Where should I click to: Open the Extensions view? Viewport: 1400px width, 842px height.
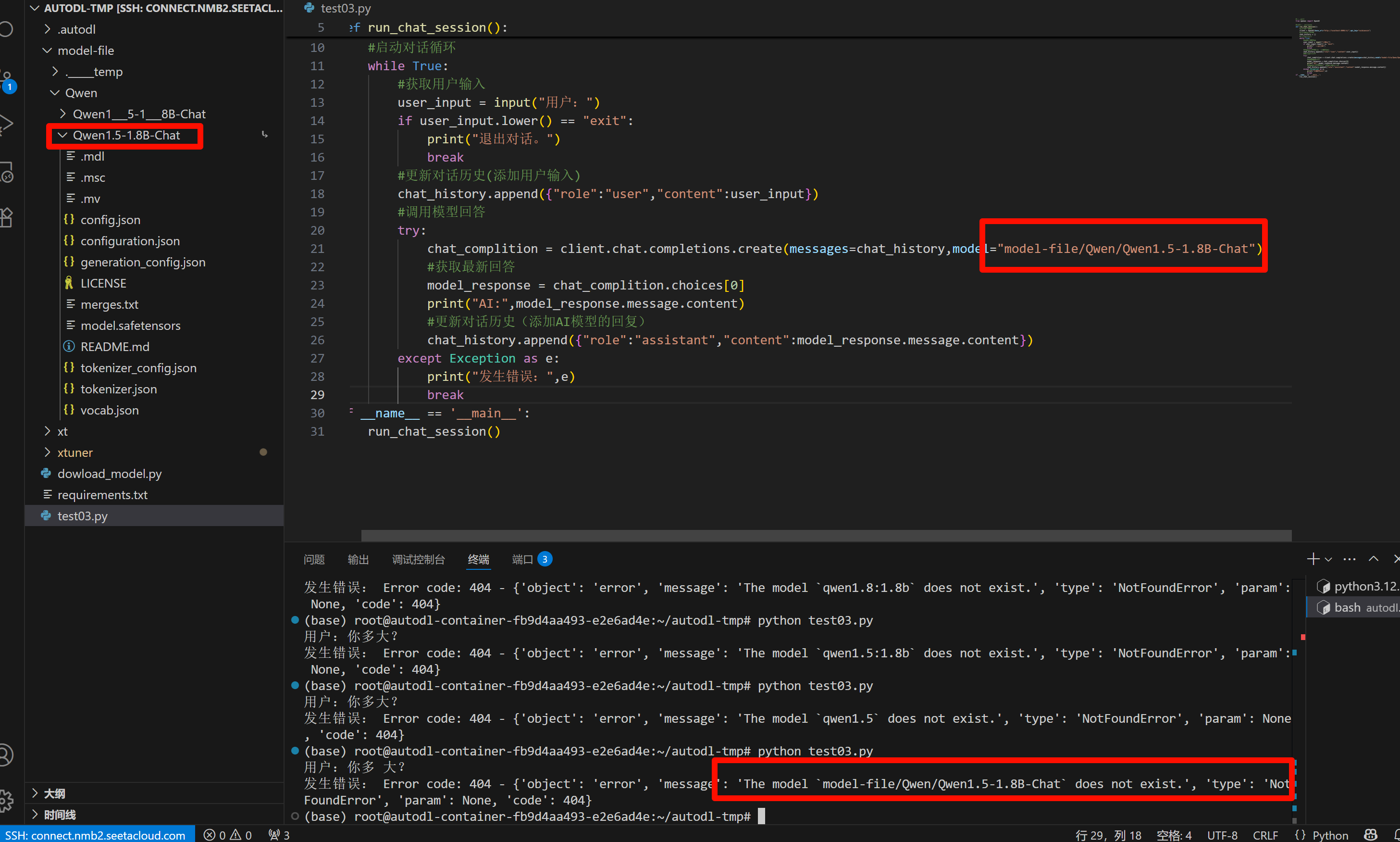click(x=6, y=217)
